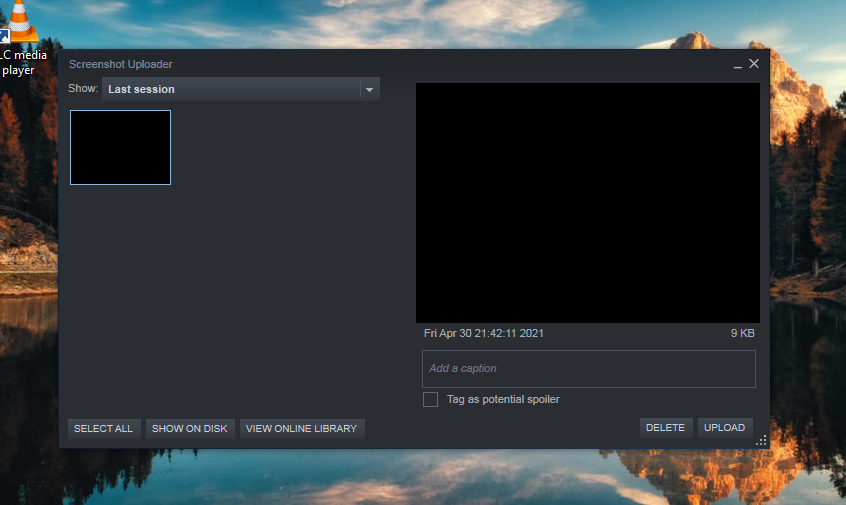
Task: Open the Show dropdown arrow
Action: click(370, 90)
